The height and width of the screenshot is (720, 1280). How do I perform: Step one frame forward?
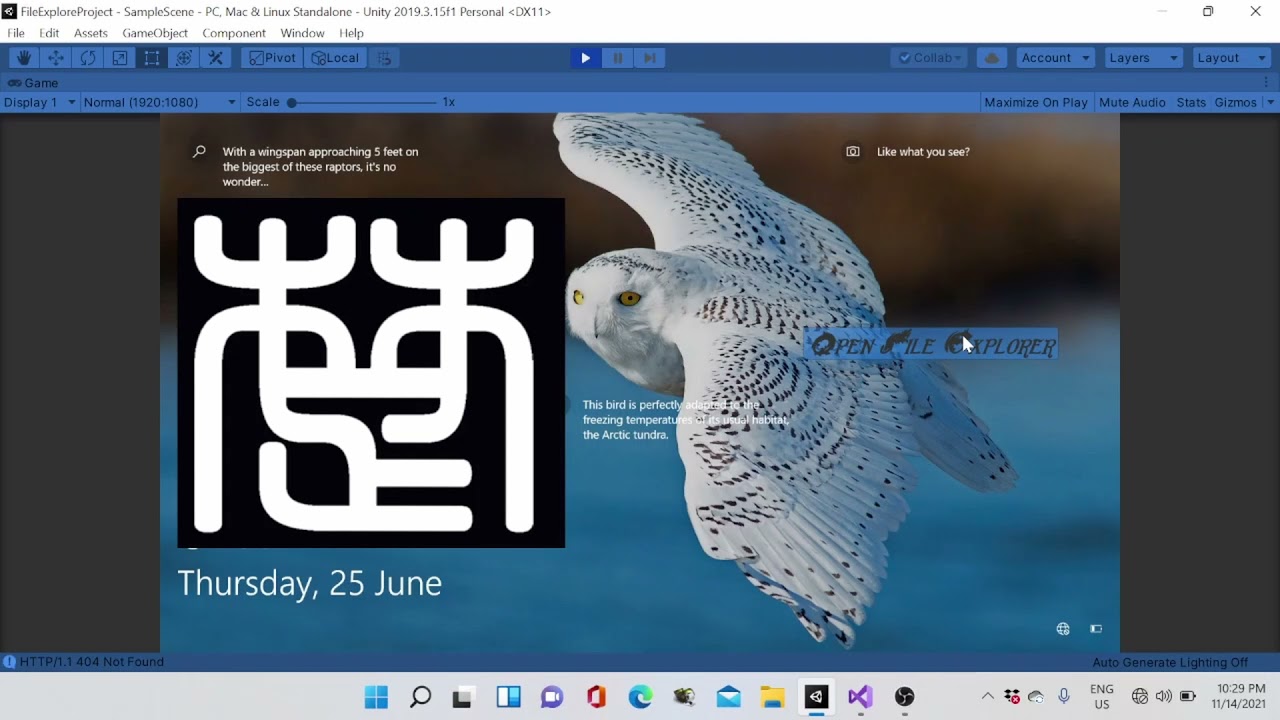click(650, 58)
